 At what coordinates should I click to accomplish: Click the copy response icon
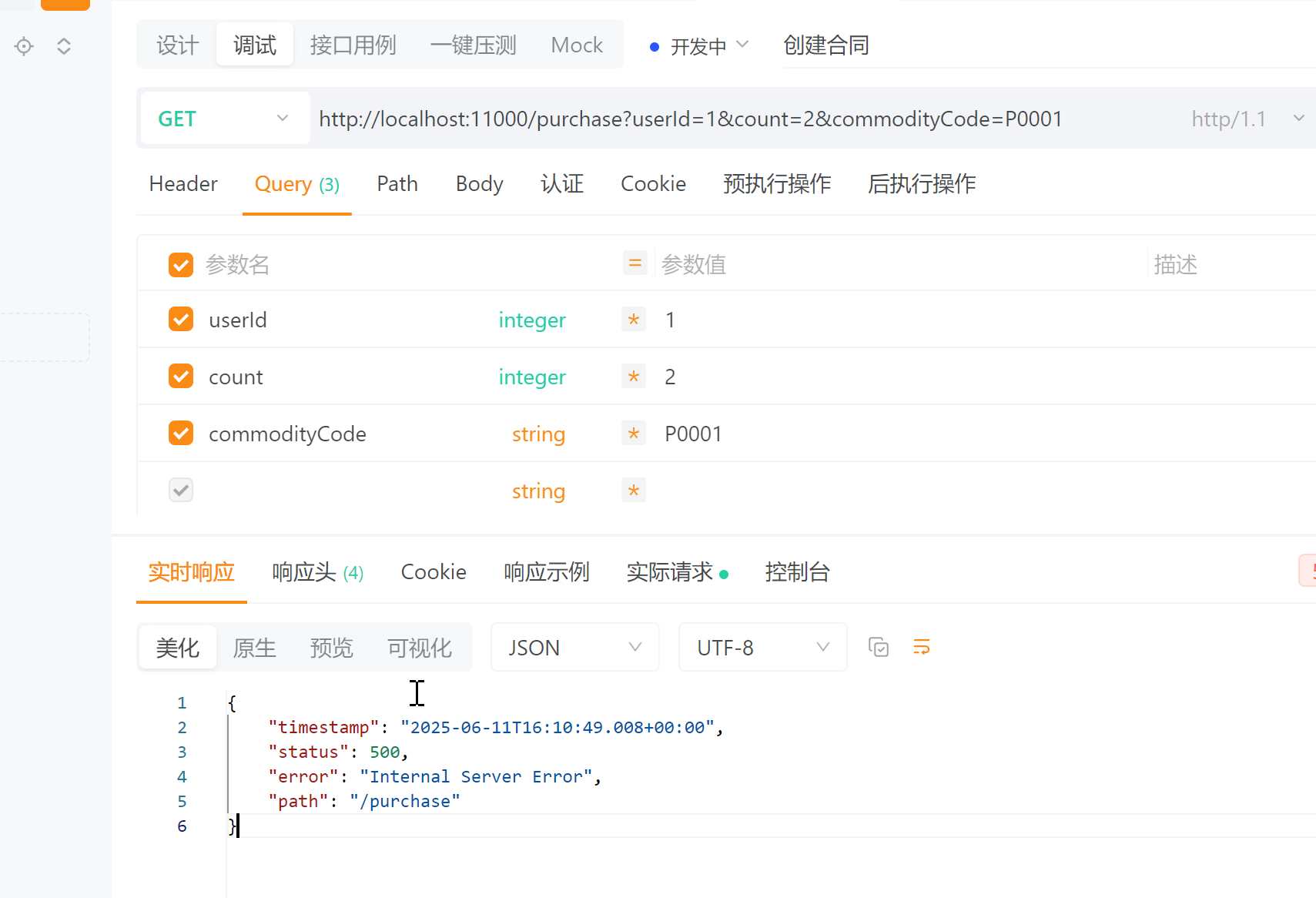[x=879, y=647]
